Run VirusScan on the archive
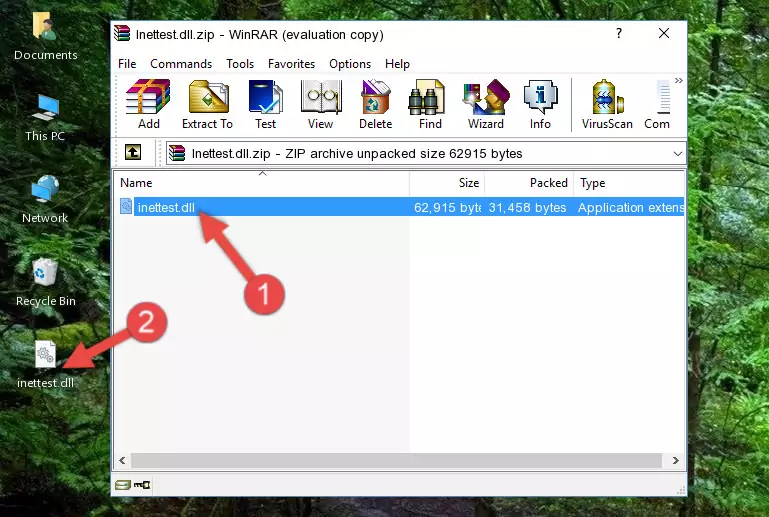 (x=607, y=104)
